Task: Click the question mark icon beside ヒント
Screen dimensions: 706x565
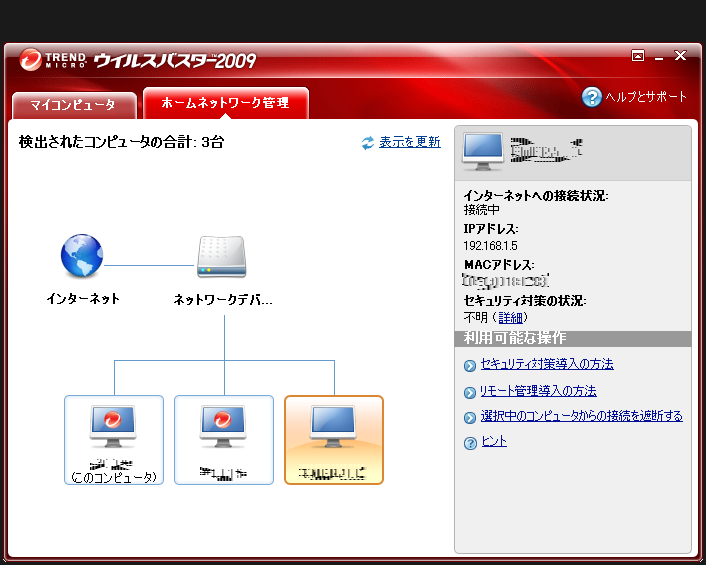Action: 470,443
